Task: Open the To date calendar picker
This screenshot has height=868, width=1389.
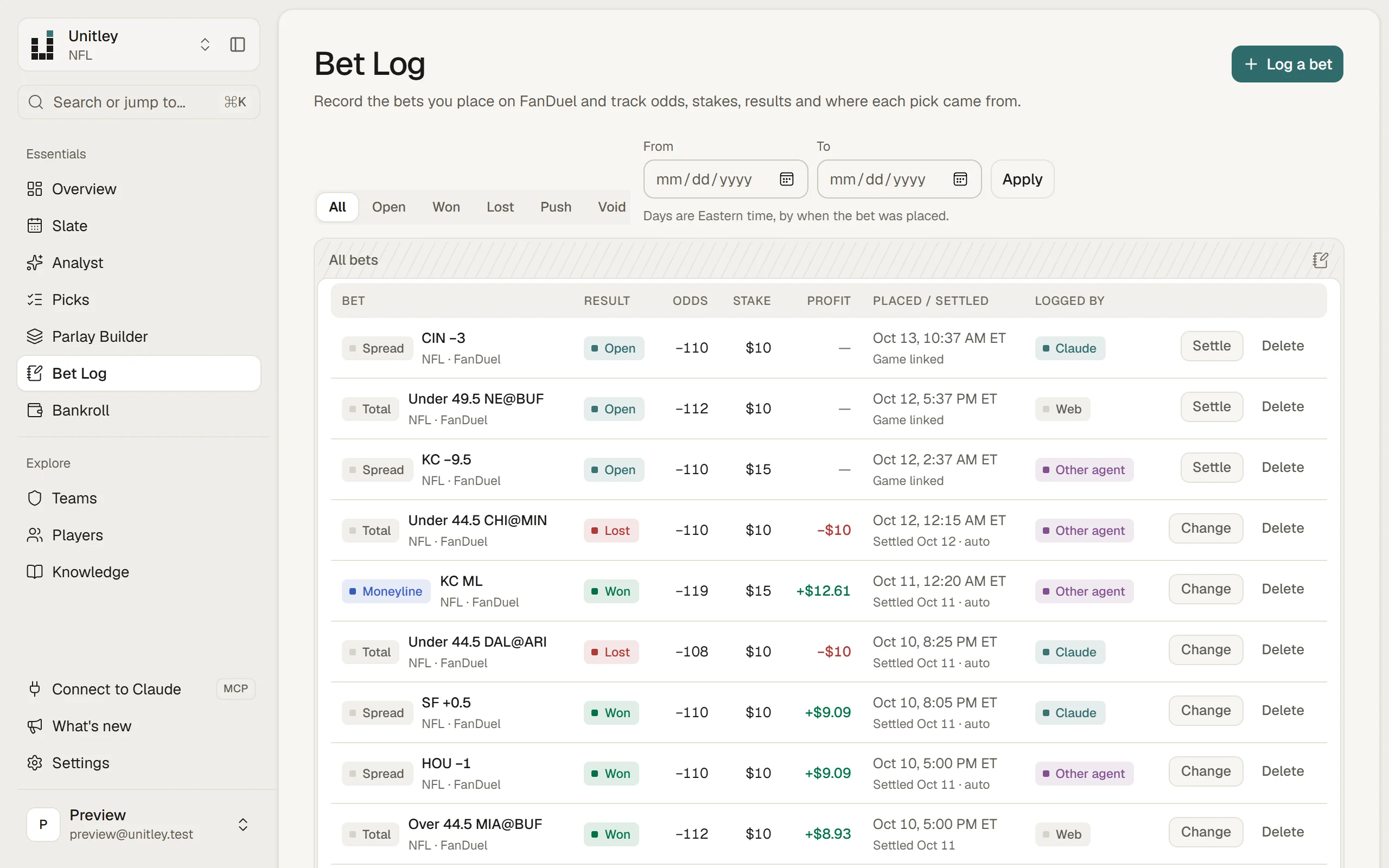Action: click(x=960, y=179)
